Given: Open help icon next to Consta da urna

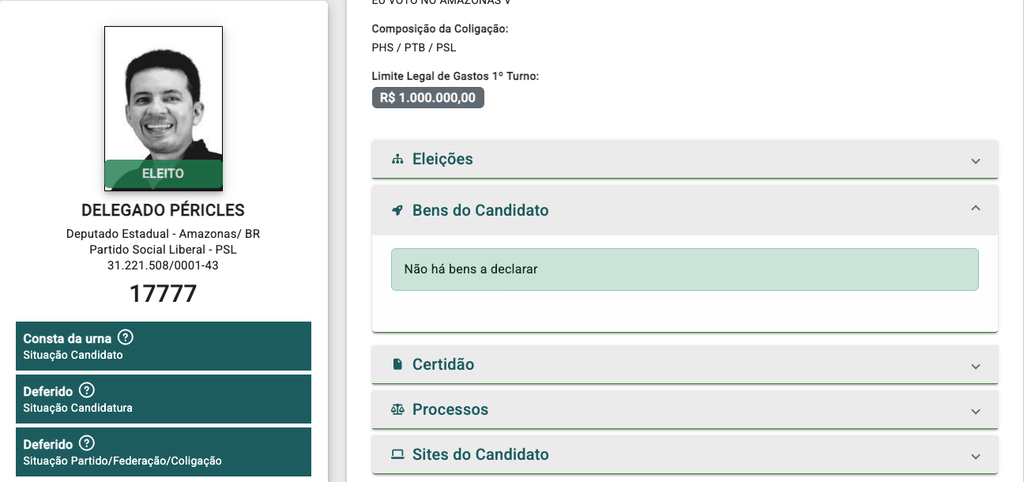Looking at the screenshot, I should 125,338.
